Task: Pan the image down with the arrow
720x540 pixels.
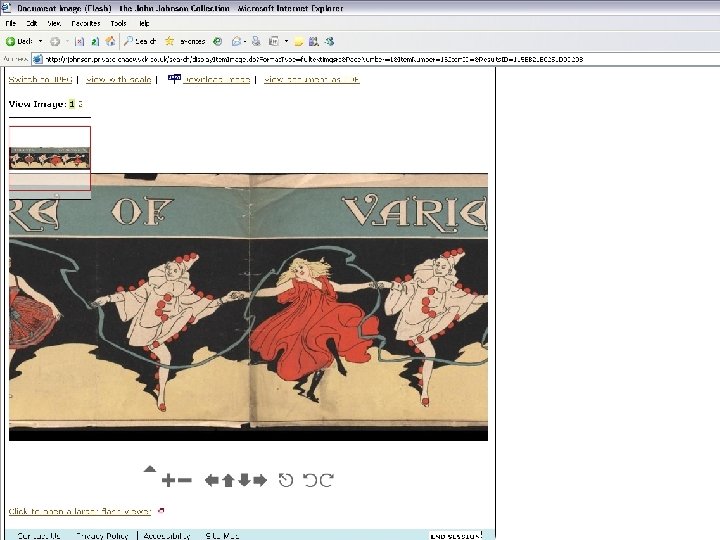Action: tap(244, 480)
